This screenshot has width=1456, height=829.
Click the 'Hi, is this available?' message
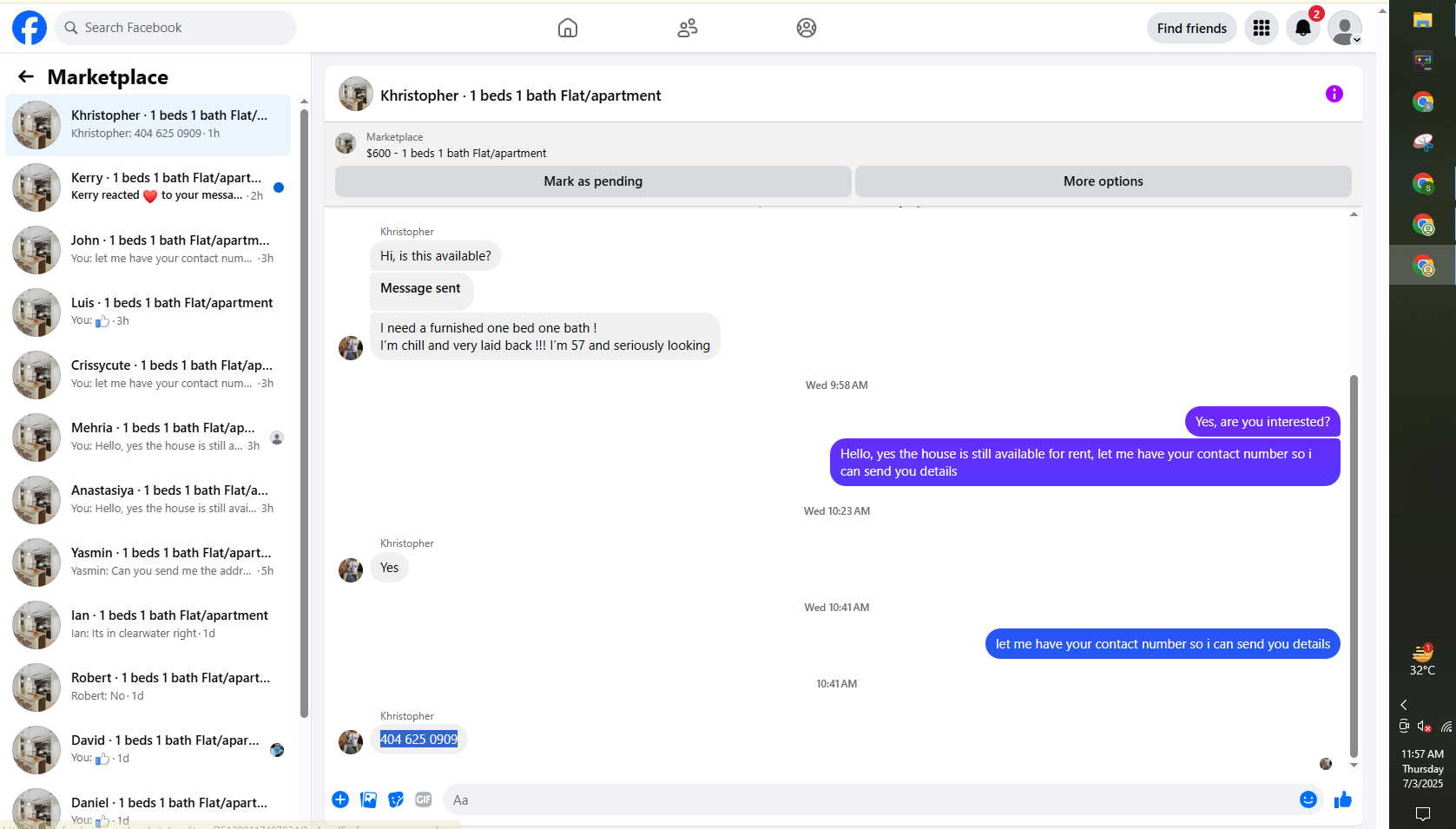click(436, 256)
